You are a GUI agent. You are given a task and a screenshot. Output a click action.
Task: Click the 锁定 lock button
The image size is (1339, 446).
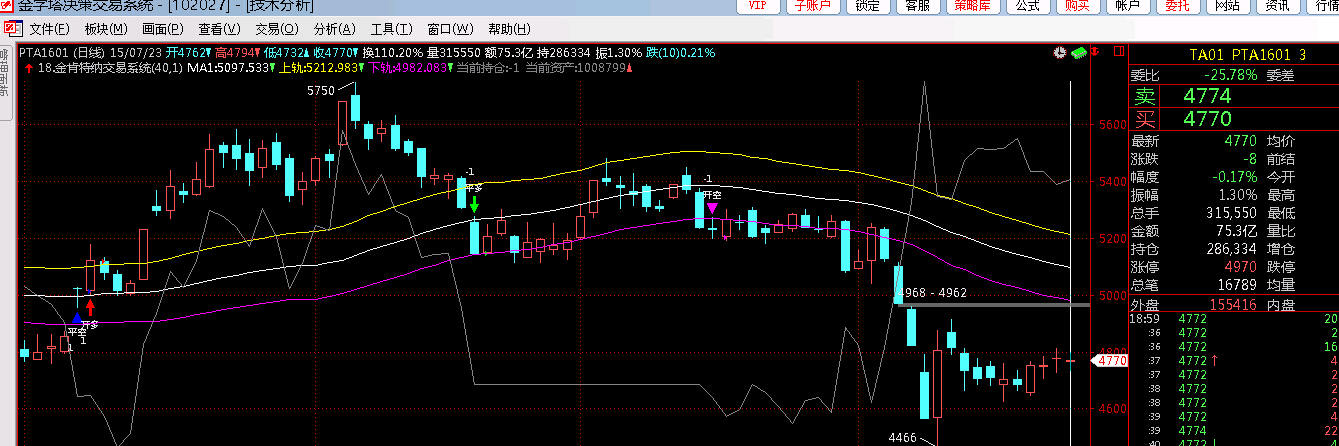tap(867, 6)
